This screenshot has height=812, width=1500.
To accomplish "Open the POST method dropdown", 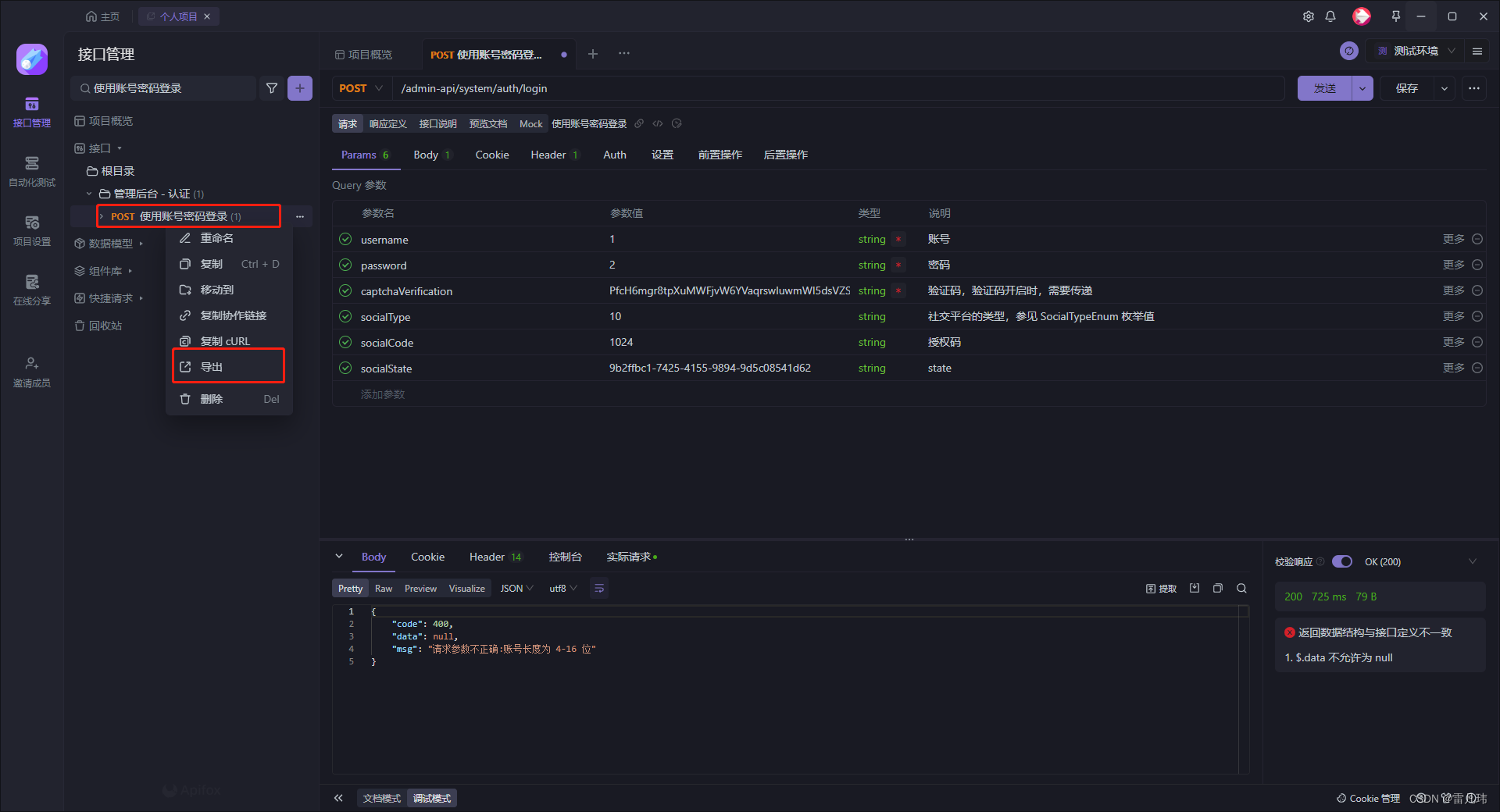I will coord(361,88).
